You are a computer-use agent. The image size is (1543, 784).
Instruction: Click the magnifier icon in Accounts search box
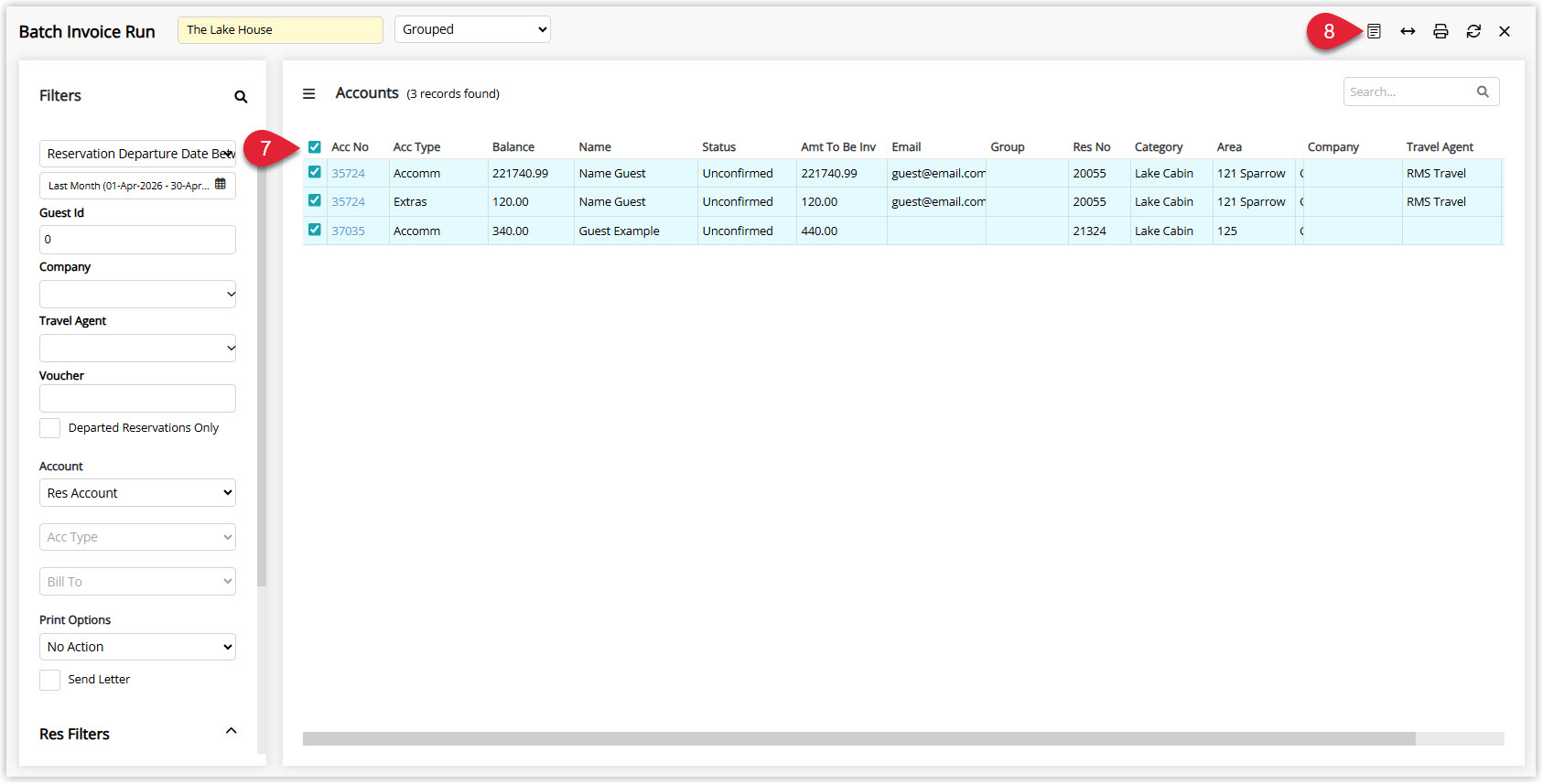[x=1483, y=91]
